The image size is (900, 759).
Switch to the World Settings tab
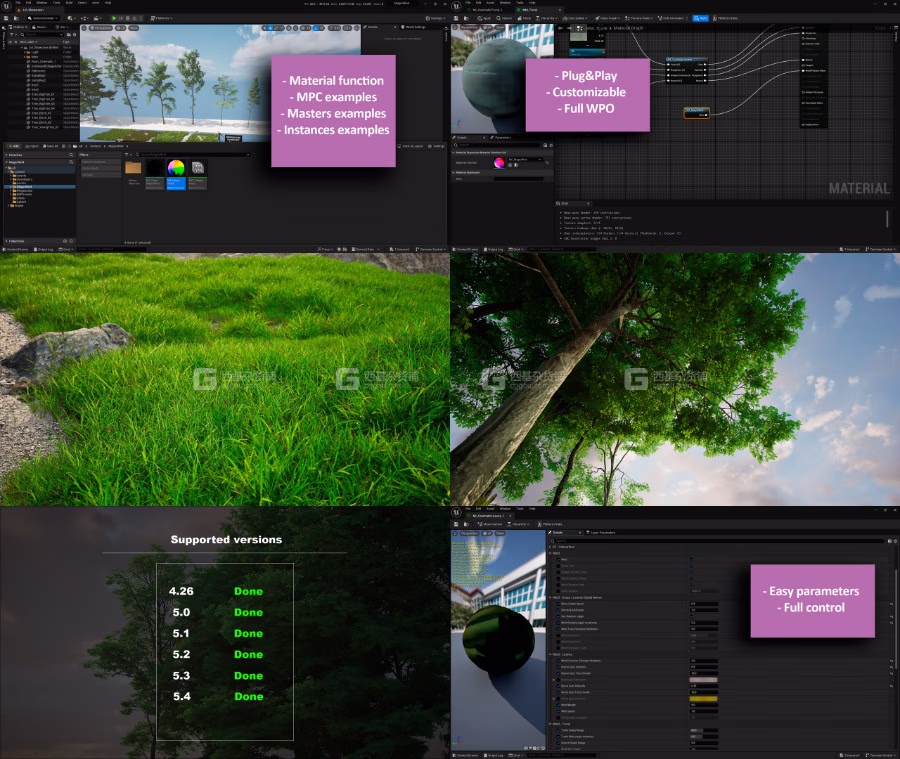pyautogui.click(x=414, y=27)
